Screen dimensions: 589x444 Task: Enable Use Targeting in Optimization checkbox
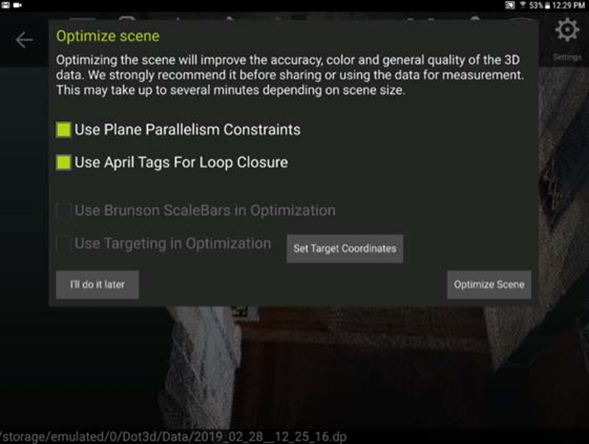(63, 243)
